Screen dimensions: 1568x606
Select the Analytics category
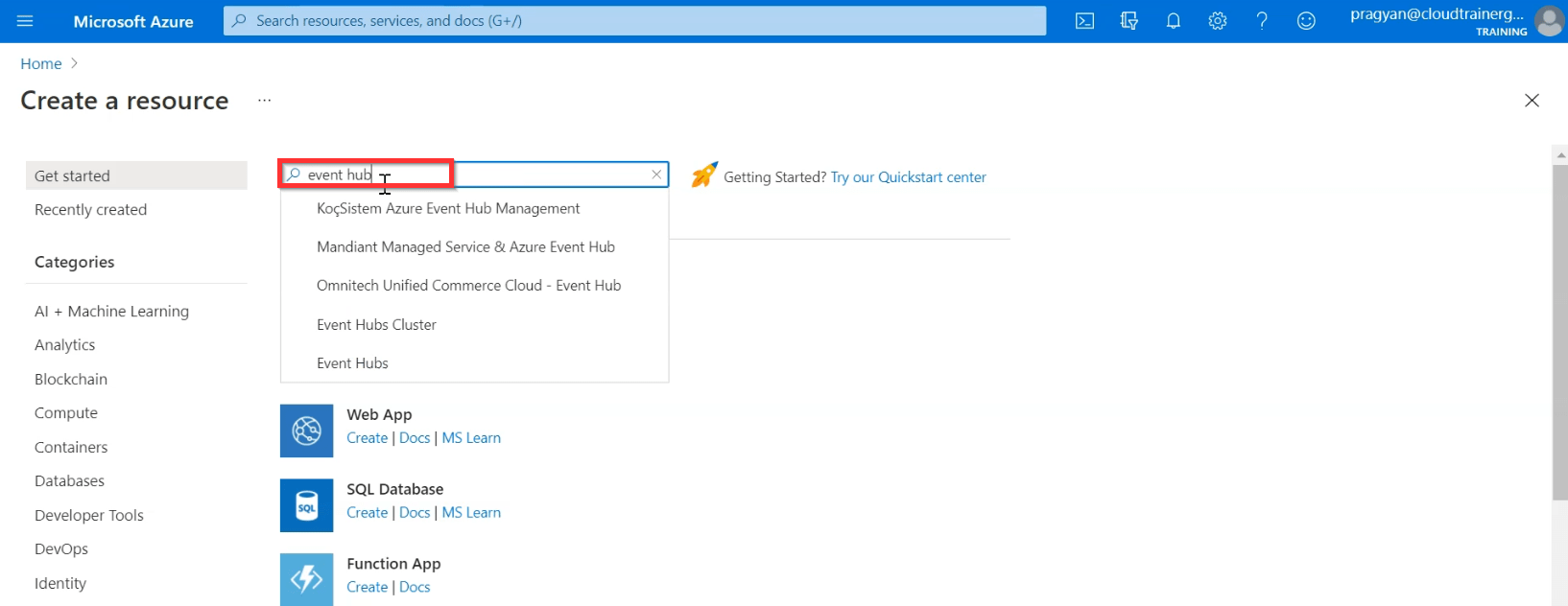(65, 345)
